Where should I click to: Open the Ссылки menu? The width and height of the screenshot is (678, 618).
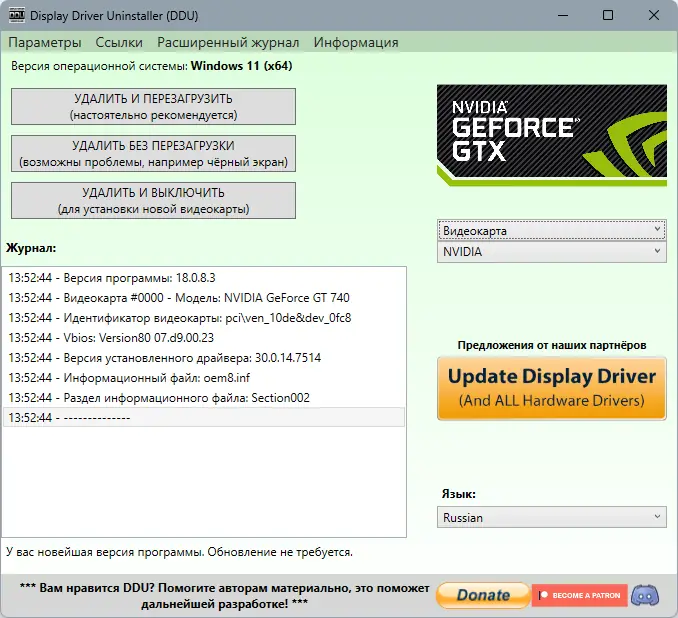119,42
